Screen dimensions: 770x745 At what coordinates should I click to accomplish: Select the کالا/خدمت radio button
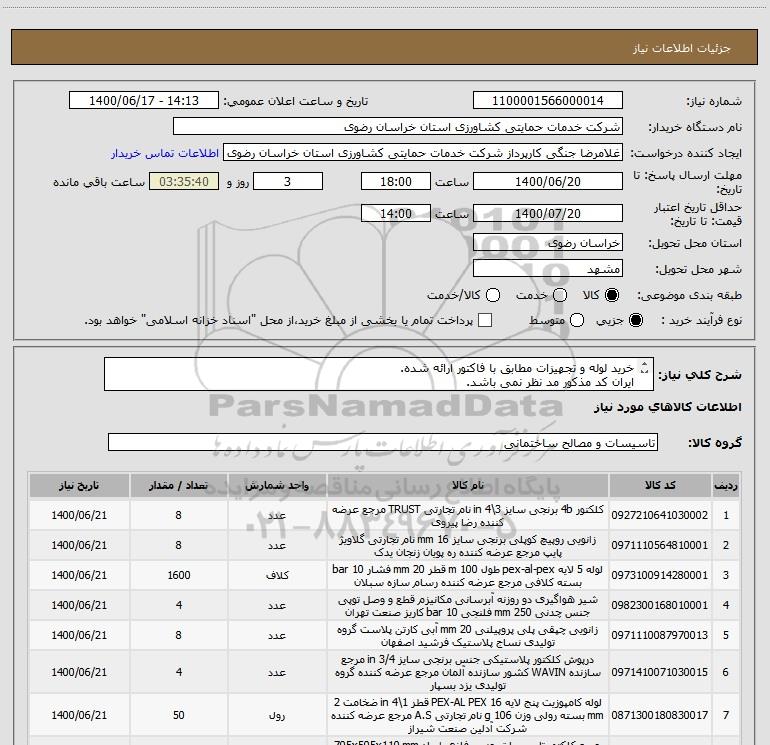tap(493, 295)
